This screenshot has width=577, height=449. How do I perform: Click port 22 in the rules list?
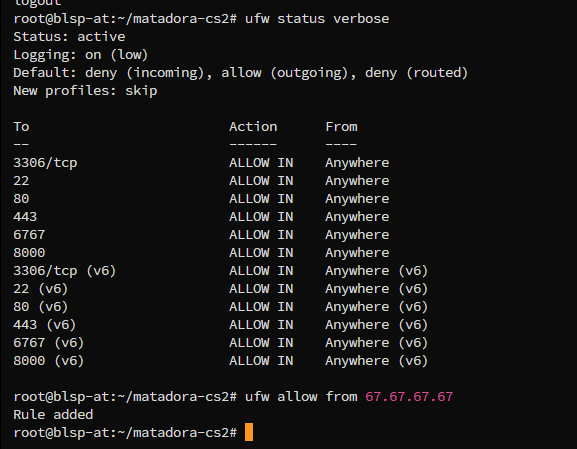tap(21, 181)
